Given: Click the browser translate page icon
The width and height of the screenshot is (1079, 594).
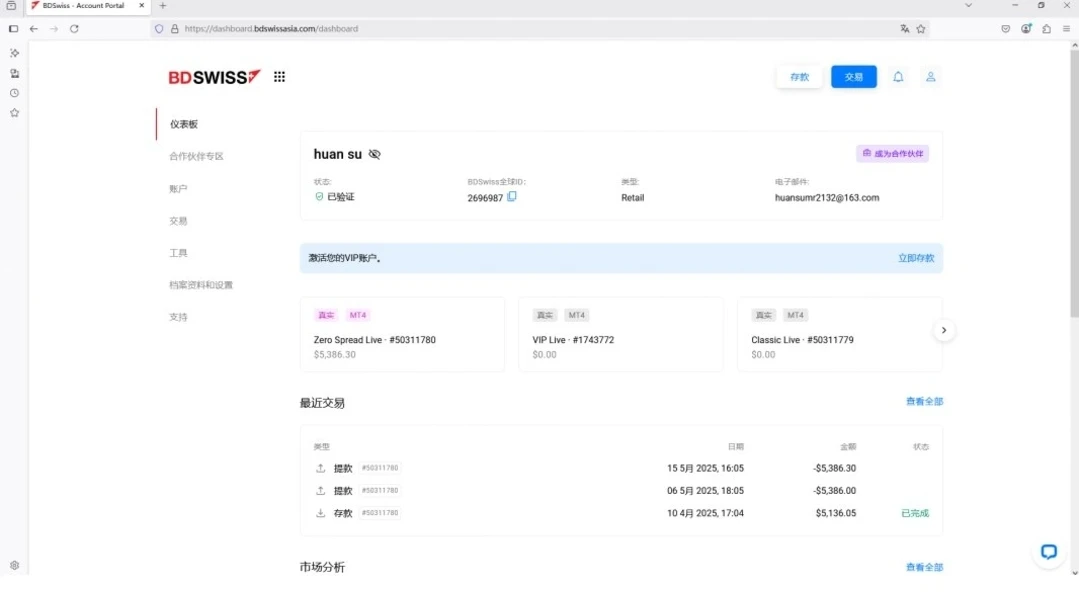Looking at the screenshot, I should 904,29.
